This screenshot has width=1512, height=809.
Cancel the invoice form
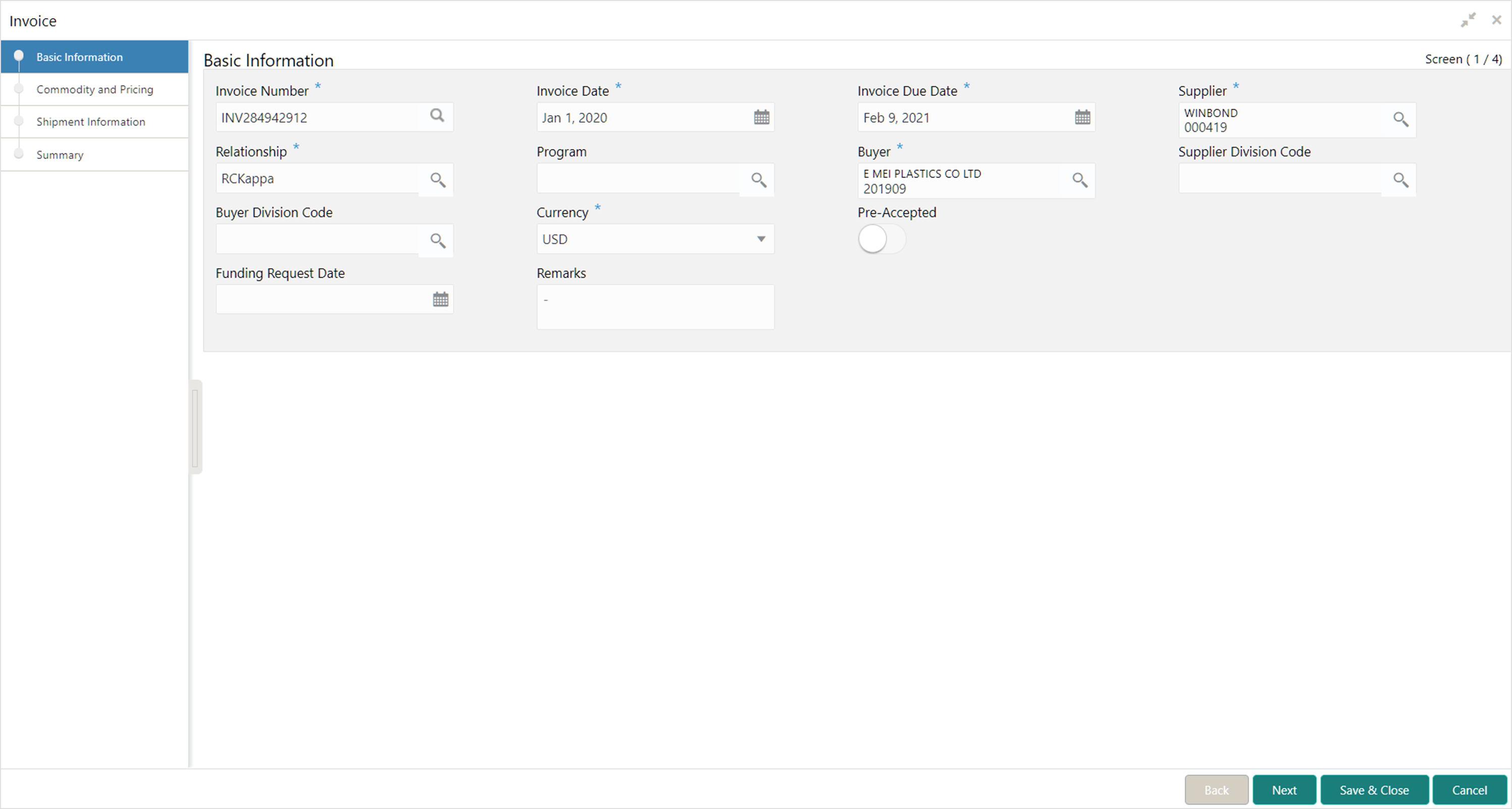1469,790
